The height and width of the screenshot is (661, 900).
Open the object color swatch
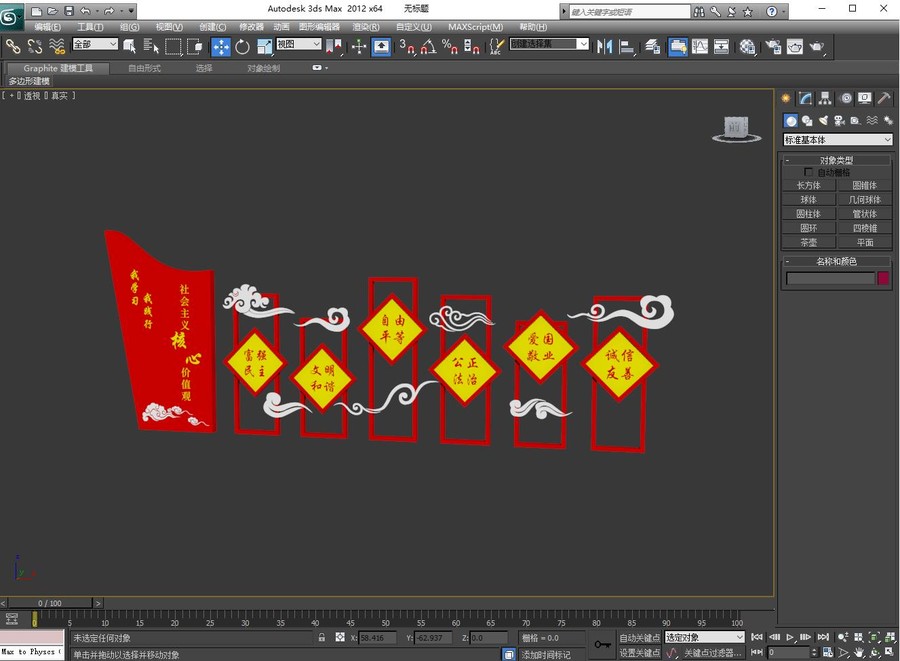pos(883,278)
